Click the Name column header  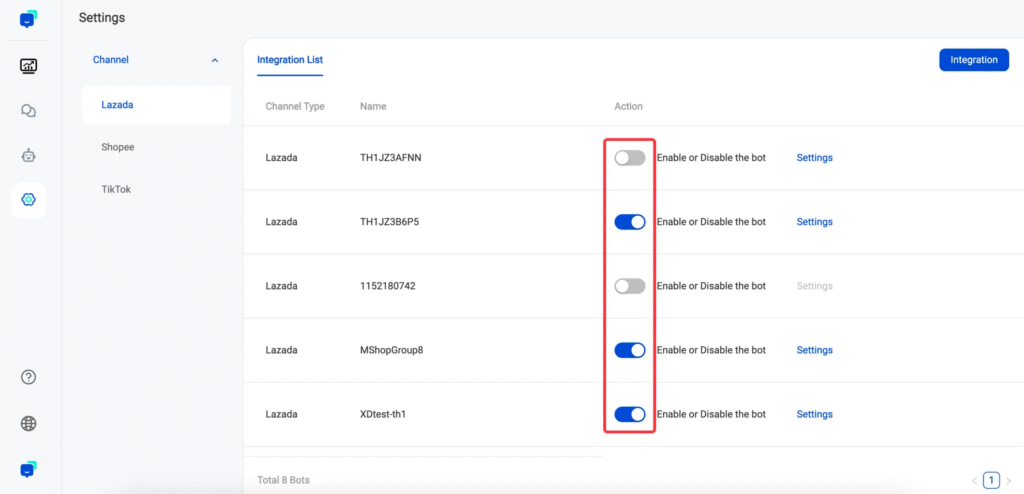point(373,107)
